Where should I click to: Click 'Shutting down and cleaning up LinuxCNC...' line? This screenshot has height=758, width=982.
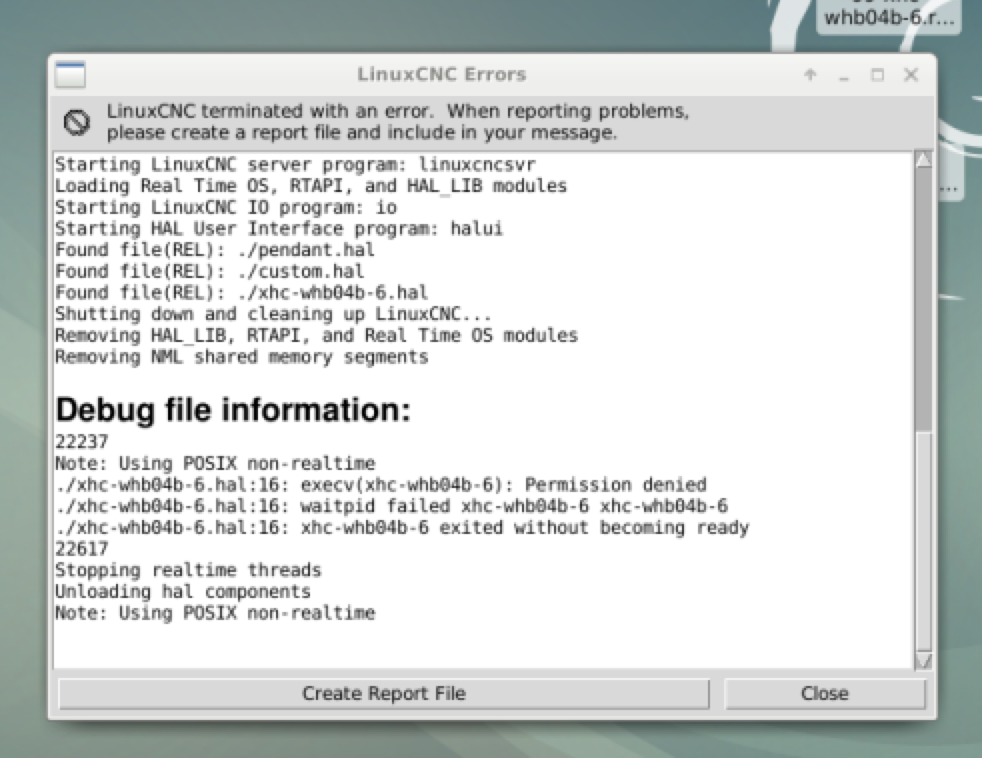tap(273, 314)
